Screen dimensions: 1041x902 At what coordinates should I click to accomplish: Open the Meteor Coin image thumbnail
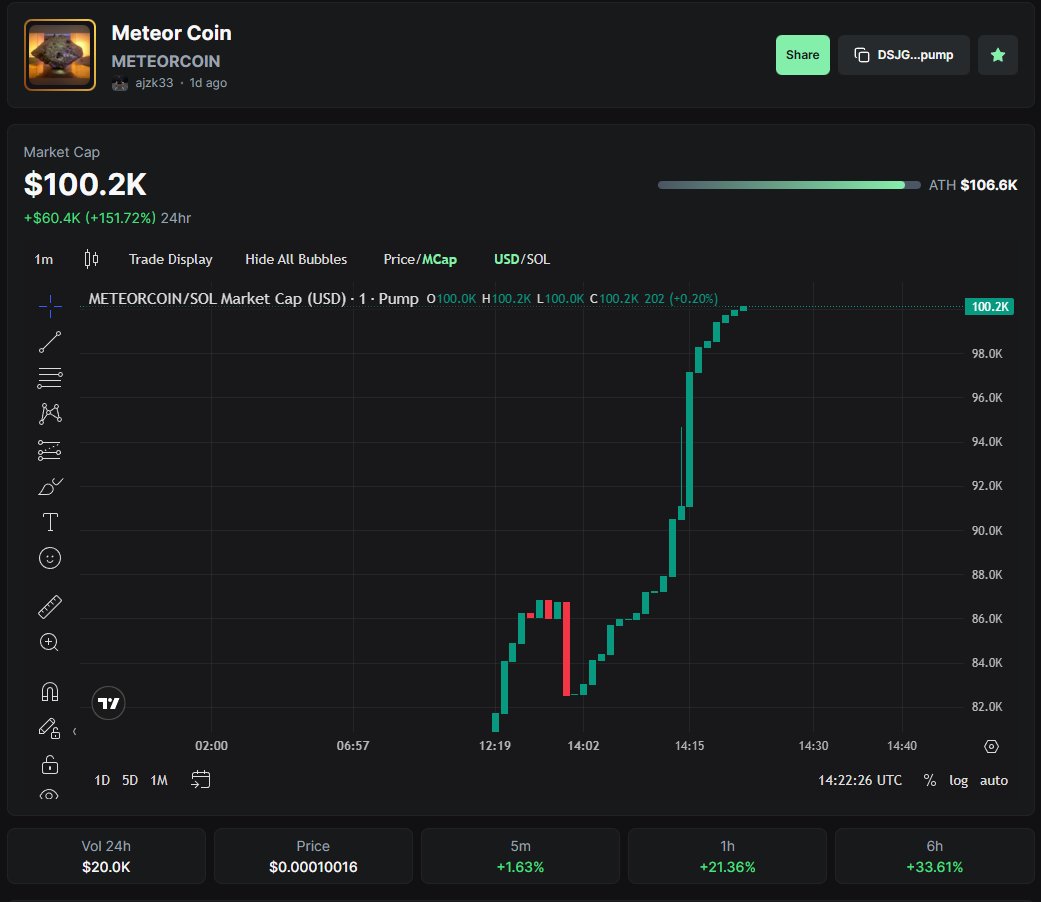[60, 55]
